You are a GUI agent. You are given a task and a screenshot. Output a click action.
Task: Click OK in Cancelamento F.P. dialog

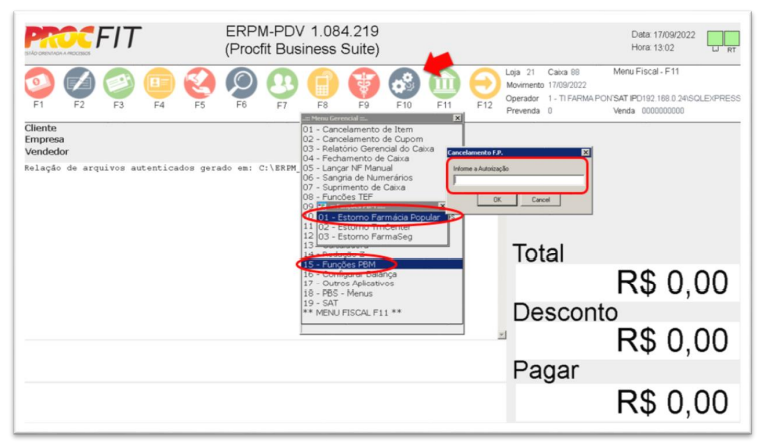[x=497, y=200]
